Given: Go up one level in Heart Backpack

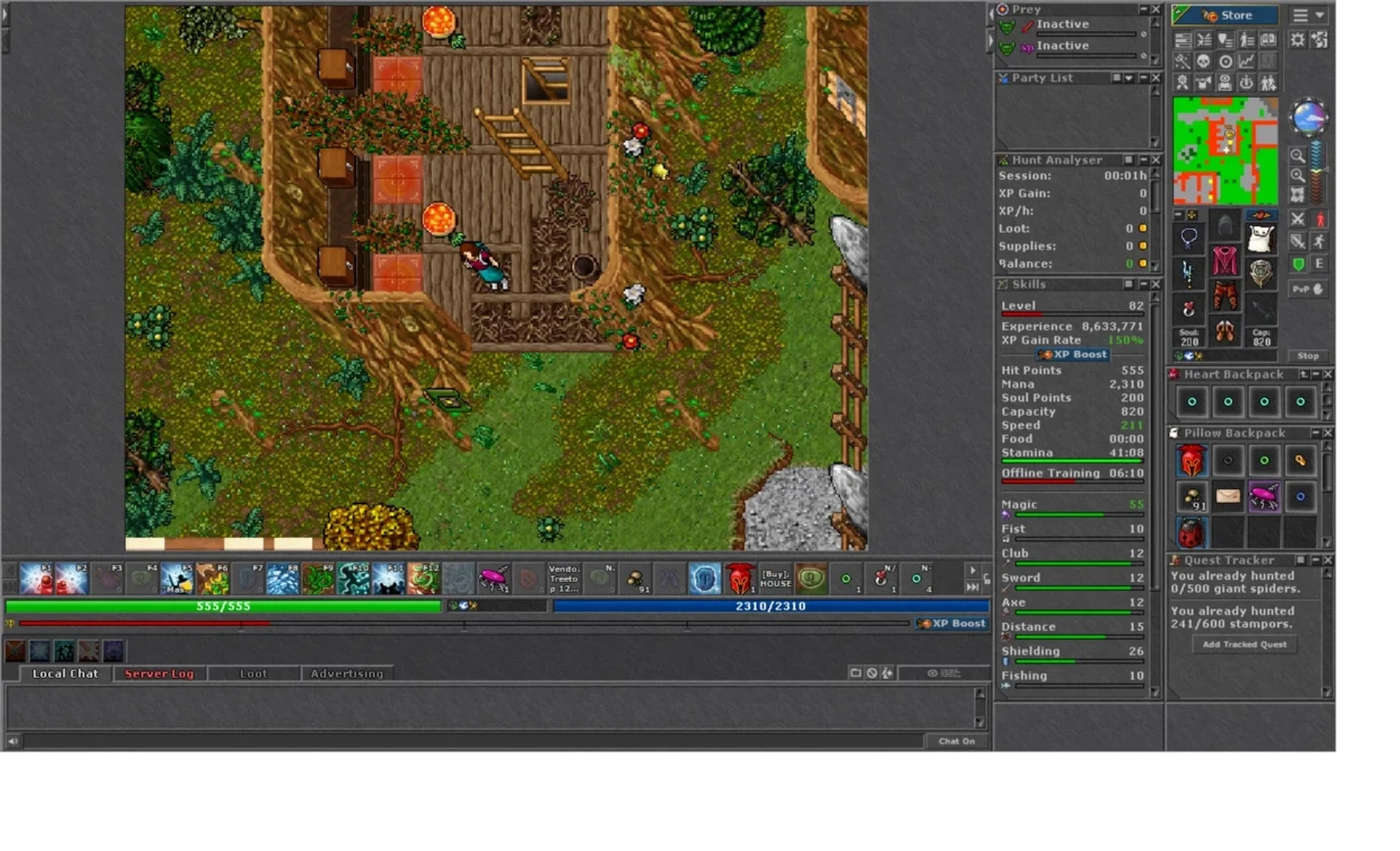Looking at the screenshot, I should pos(1303,374).
